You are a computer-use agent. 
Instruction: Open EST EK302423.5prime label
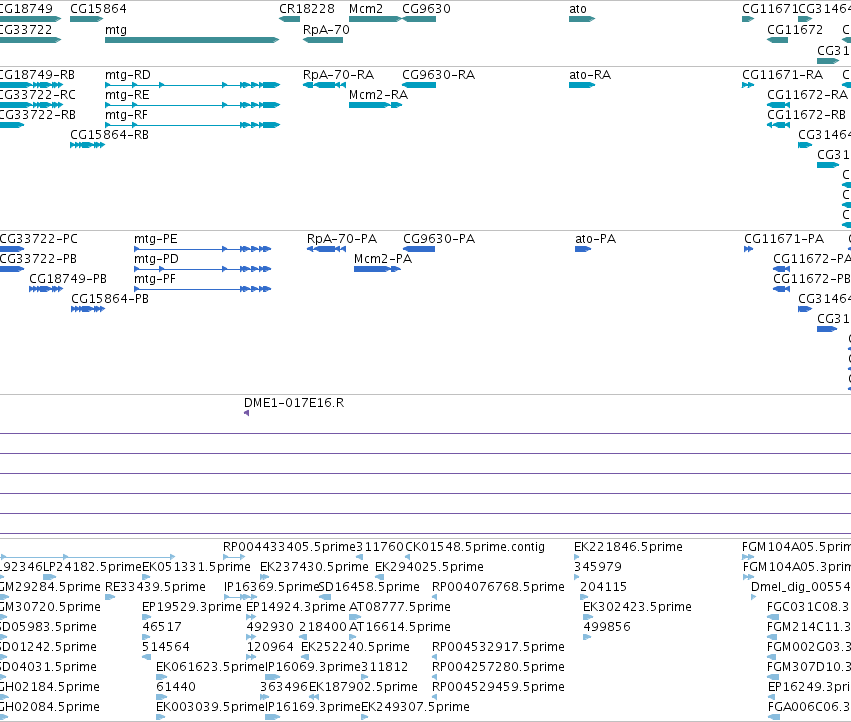click(x=638, y=607)
